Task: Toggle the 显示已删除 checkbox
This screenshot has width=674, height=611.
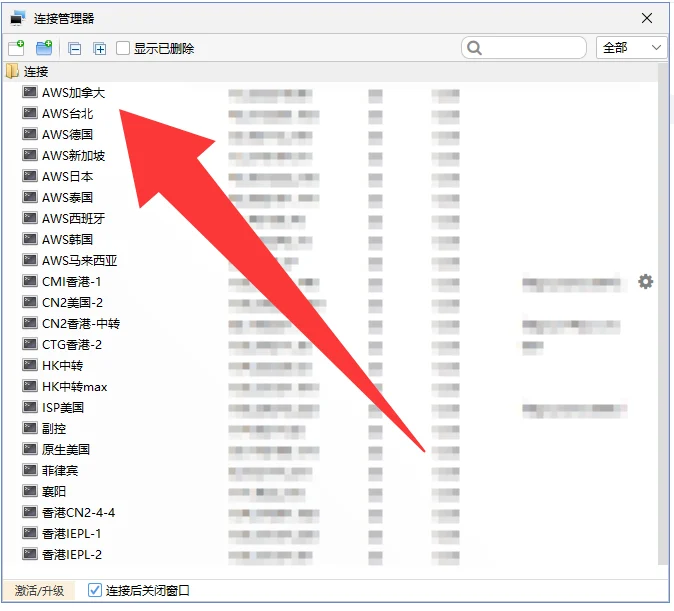Action: tap(123, 48)
